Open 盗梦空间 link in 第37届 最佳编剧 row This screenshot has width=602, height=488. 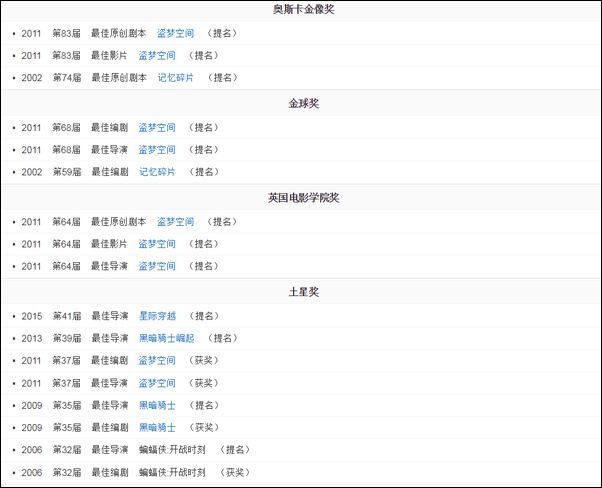pyautogui.click(x=157, y=361)
